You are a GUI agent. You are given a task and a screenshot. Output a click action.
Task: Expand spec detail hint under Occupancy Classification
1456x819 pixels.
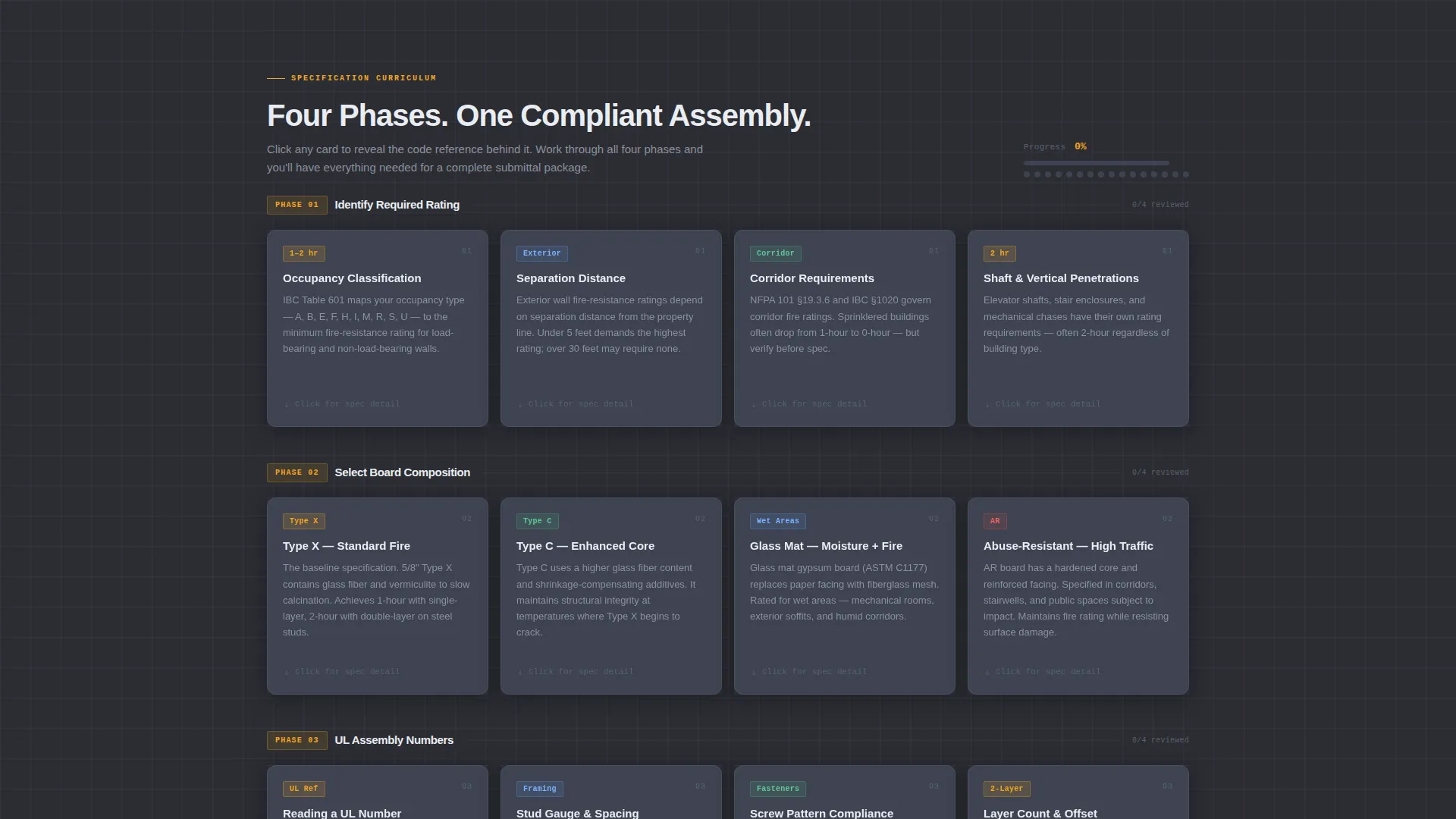(341, 404)
